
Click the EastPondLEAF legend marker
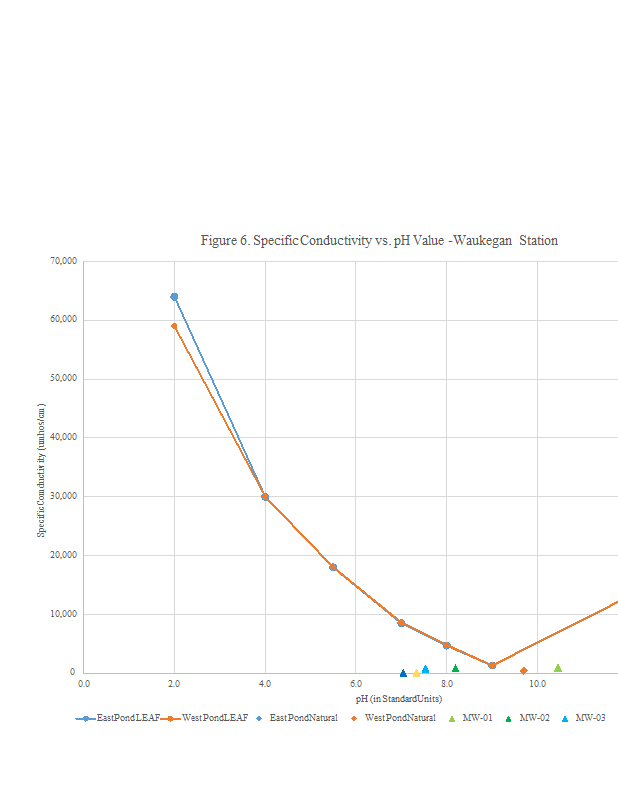click(87, 718)
